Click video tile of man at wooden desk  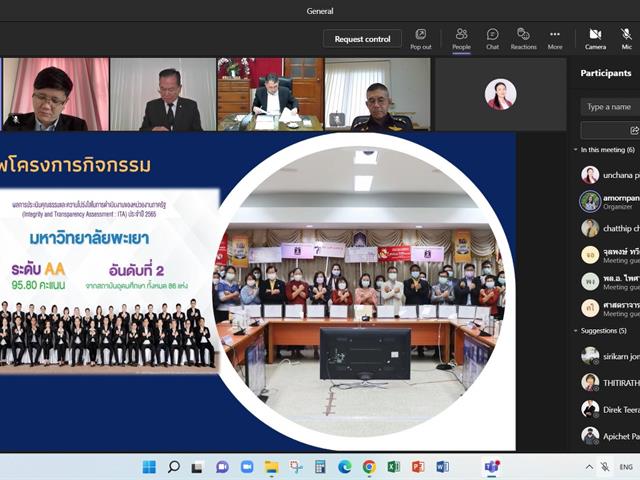[x=270, y=94]
